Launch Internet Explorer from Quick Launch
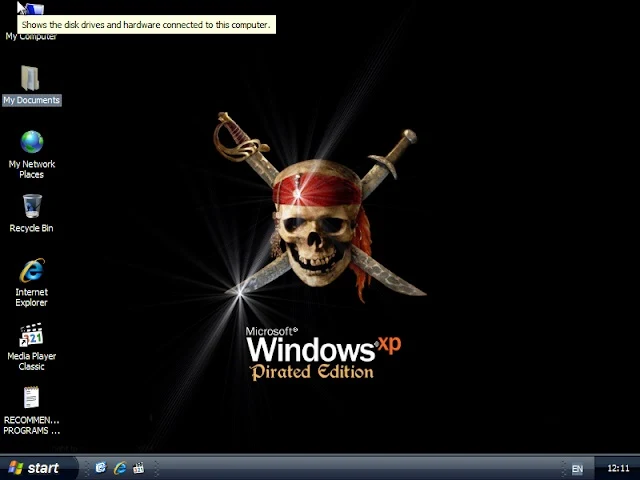Image resolution: width=640 pixels, height=480 pixels. [x=120, y=468]
